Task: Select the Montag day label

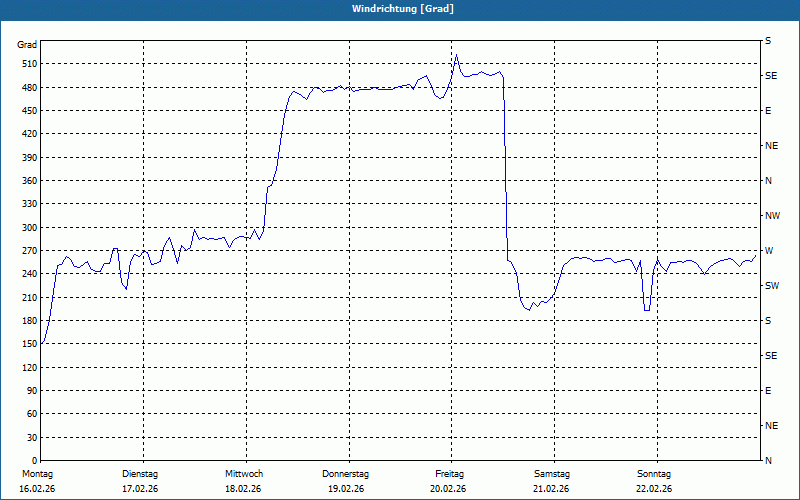Action: (x=37, y=474)
